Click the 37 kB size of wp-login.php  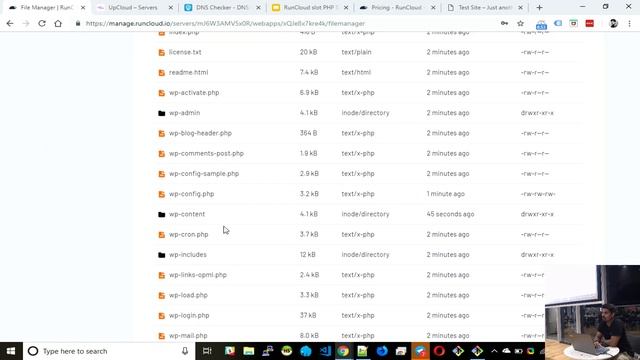click(x=308, y=316)
